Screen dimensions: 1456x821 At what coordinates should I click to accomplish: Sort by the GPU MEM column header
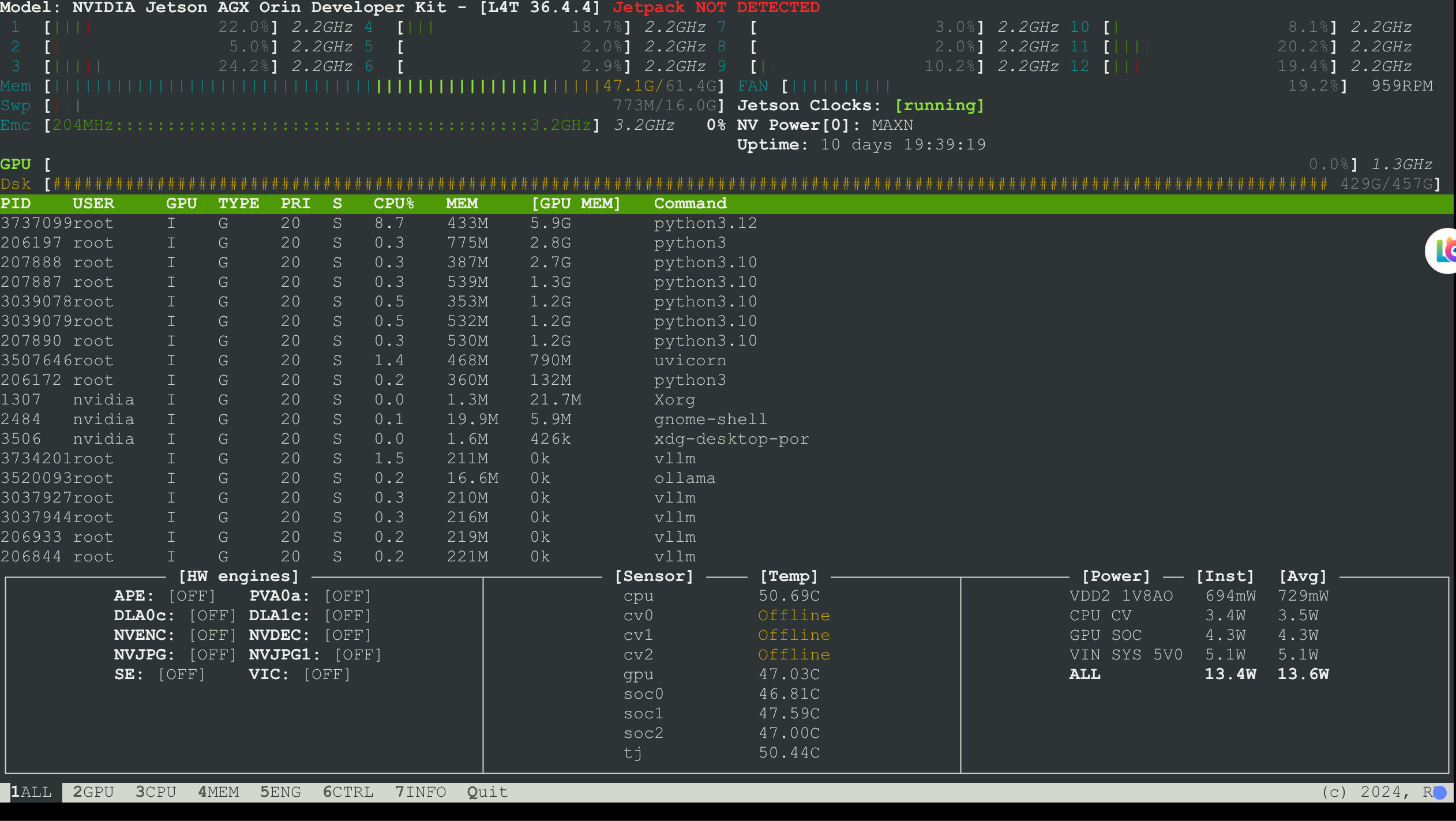[576, 204]
